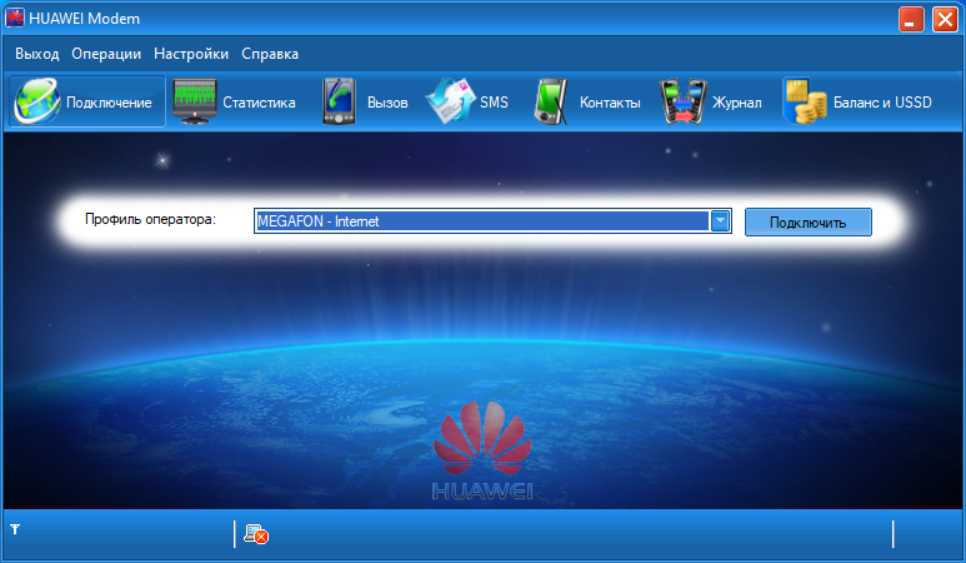Click the signal antenna icon in the status bar

click(x=15, y=528)
